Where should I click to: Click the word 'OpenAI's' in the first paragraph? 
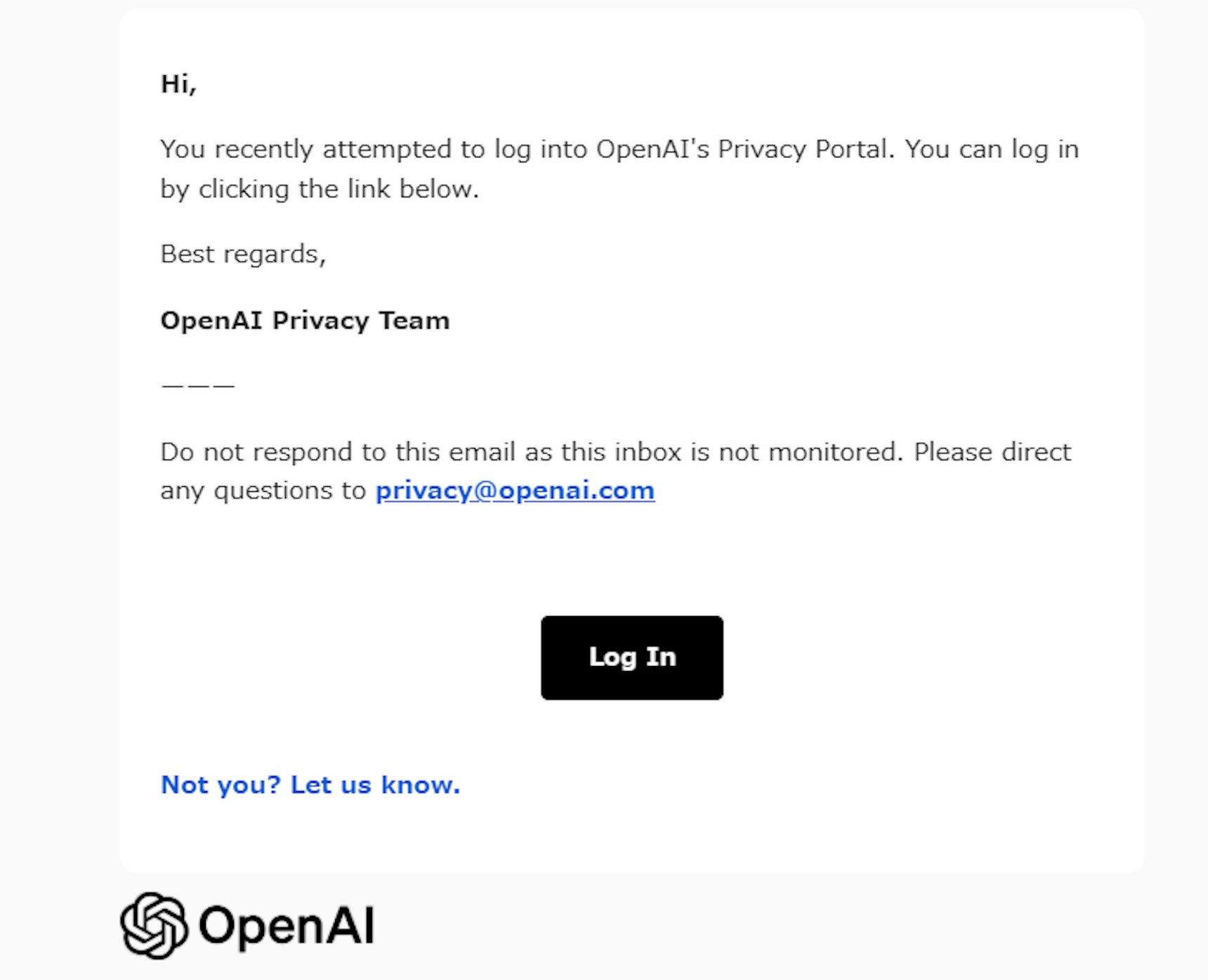(652, 150)
